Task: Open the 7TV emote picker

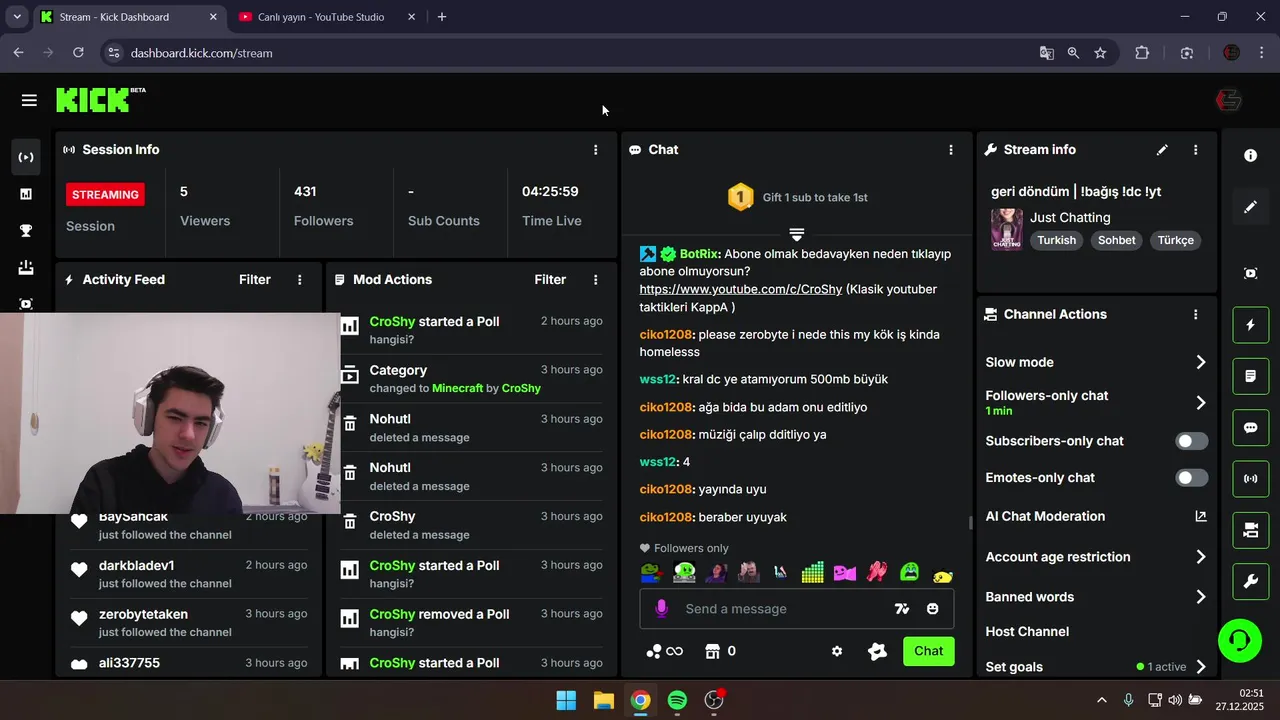Action: (902, 609)
